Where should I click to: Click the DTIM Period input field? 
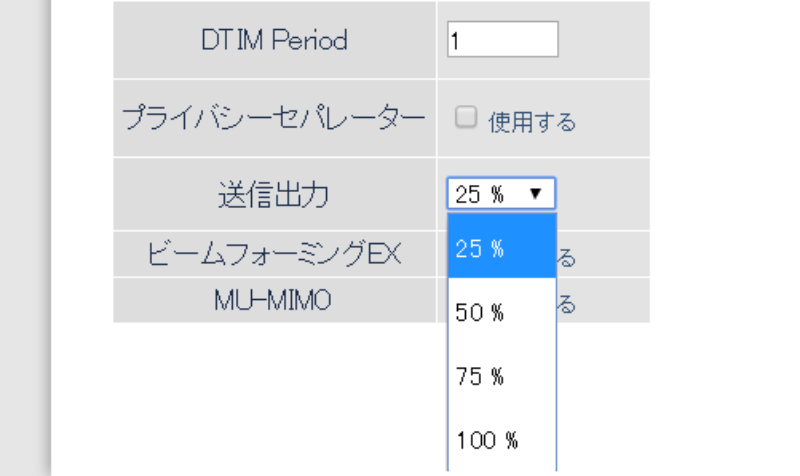(x=502, y=40)
